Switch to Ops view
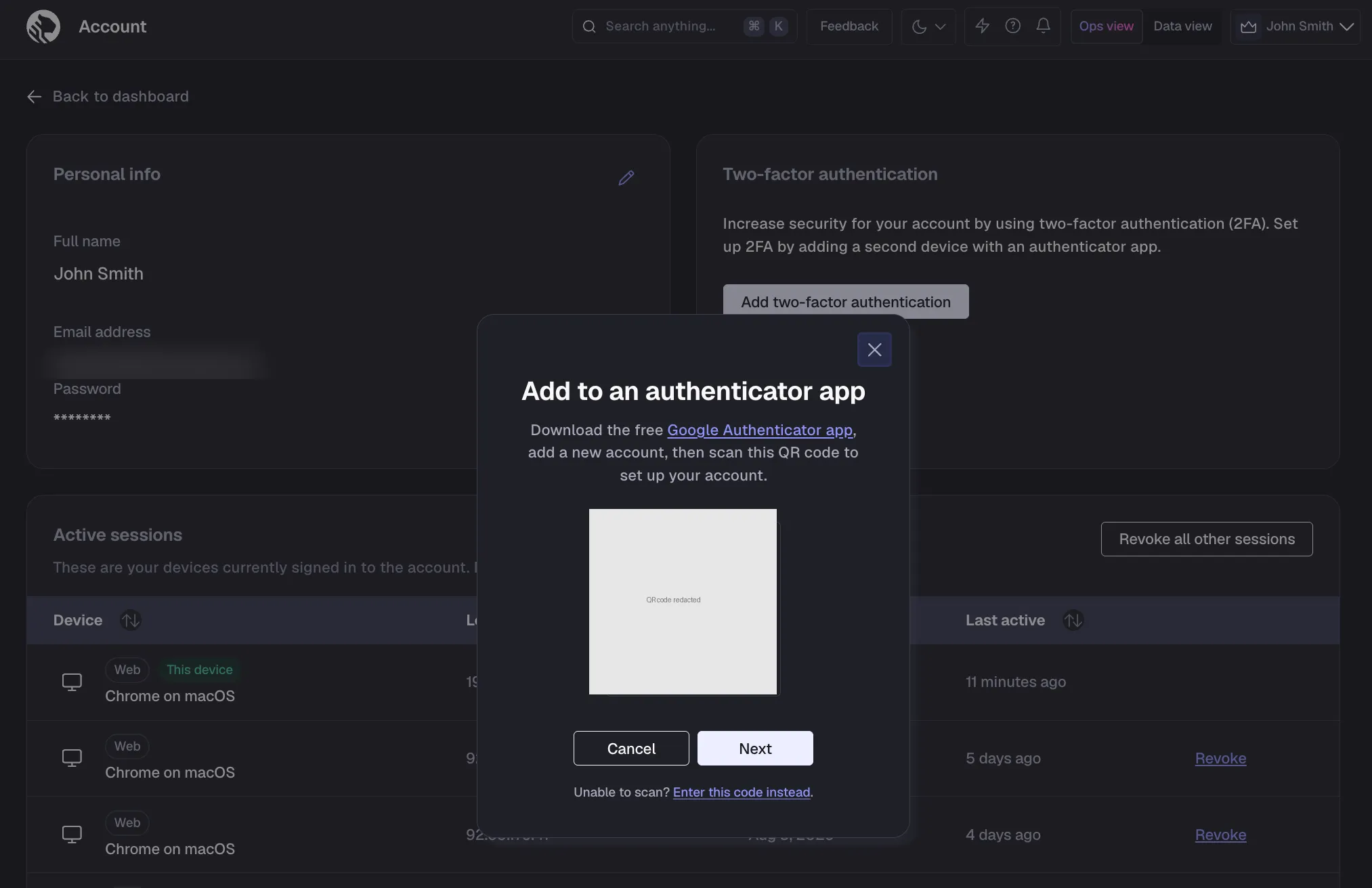This screenshot has height=888, width=1372. click(1106, 26)
